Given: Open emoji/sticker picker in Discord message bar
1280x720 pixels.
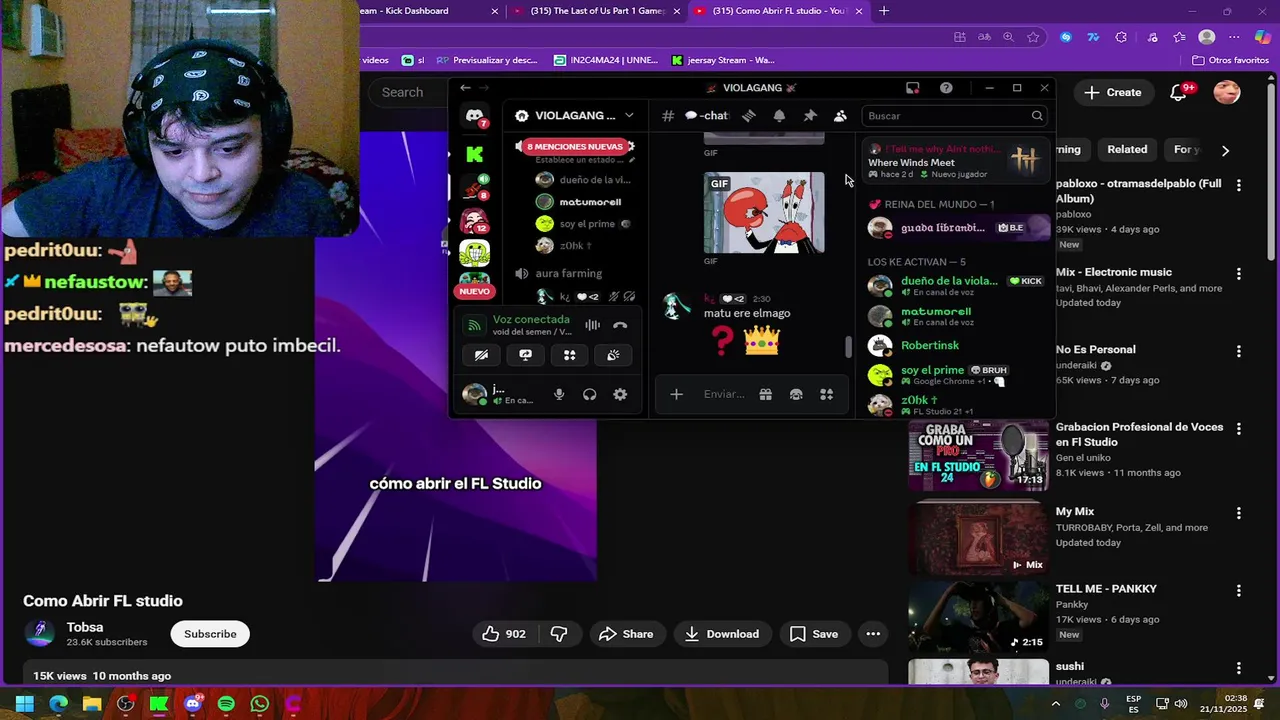Looking at the screenshot, I should (x=796, y=394).
